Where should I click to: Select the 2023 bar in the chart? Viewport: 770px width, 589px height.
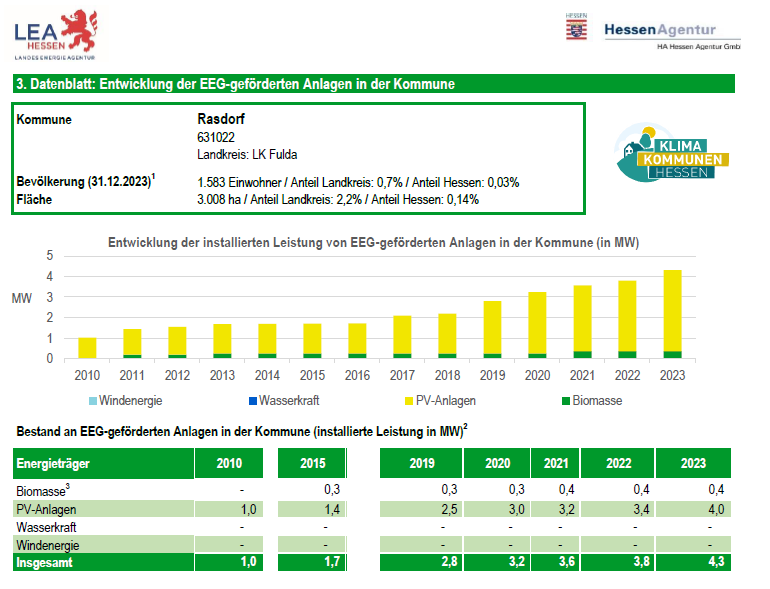(672, 314)
